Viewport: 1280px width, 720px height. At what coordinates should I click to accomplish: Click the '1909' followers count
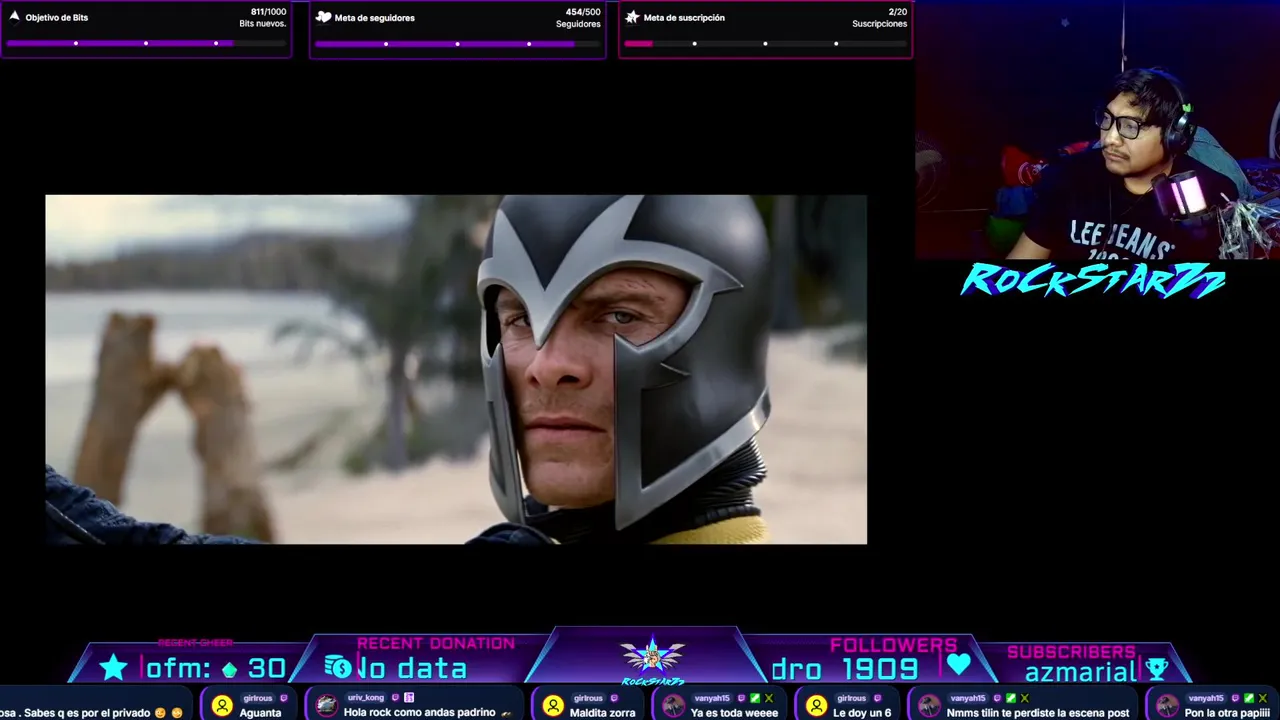point(880,668)
